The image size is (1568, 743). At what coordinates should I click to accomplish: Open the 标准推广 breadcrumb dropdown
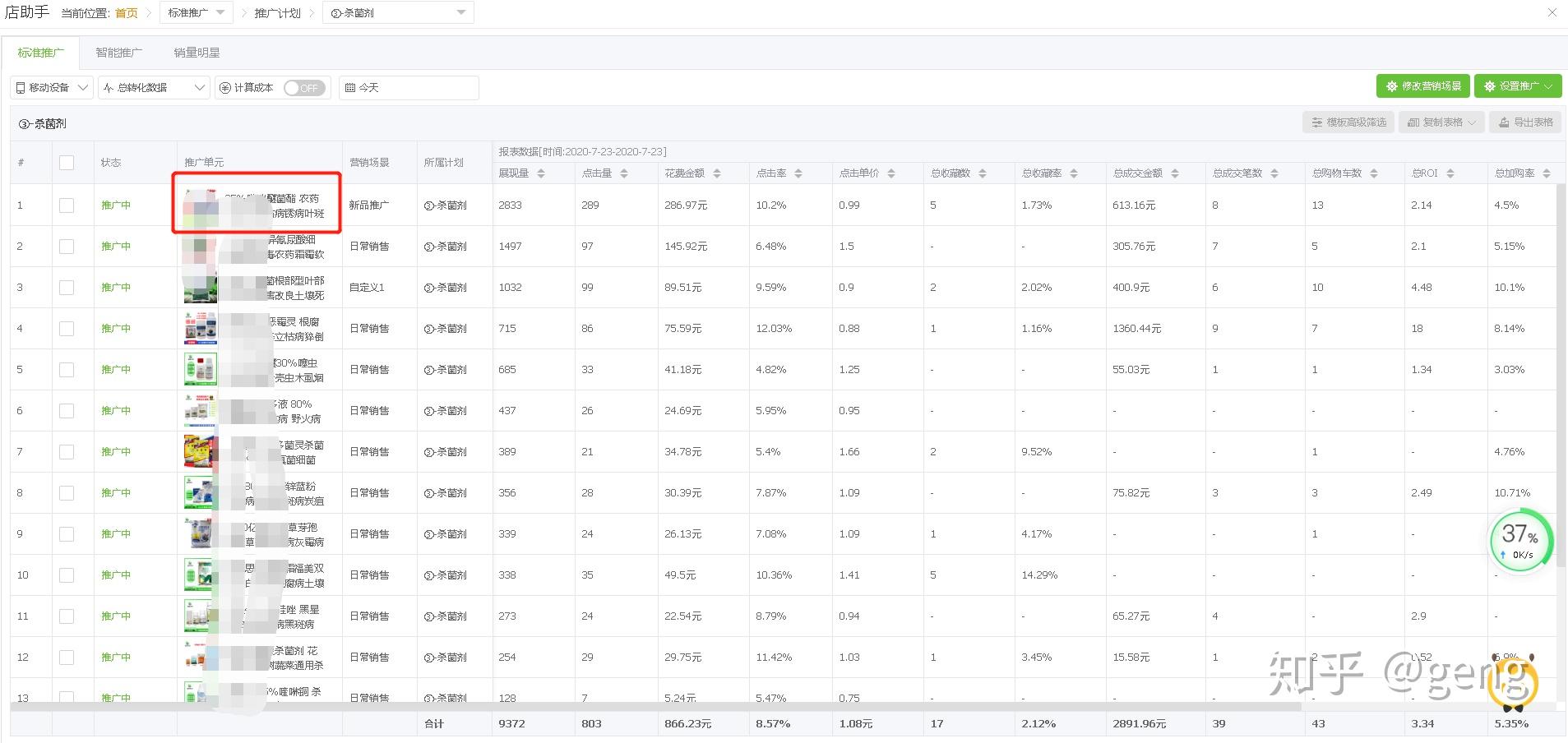point(197,13)
